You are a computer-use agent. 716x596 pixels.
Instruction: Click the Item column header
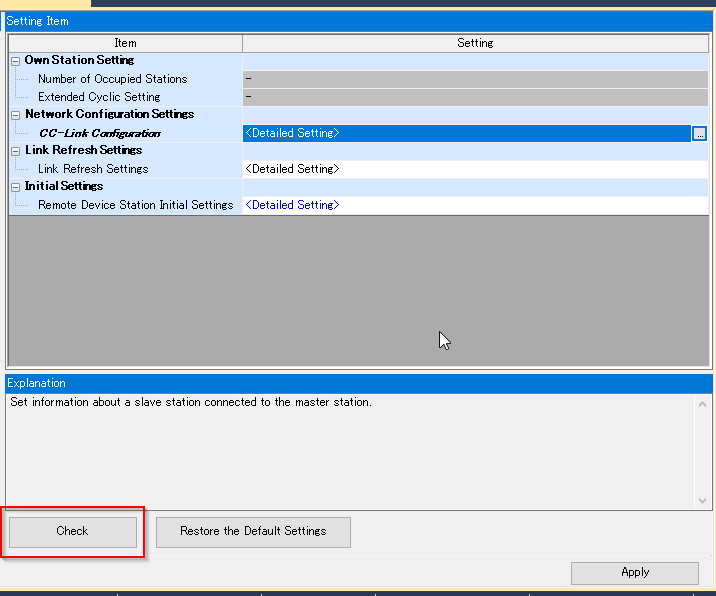coord(126,43)
